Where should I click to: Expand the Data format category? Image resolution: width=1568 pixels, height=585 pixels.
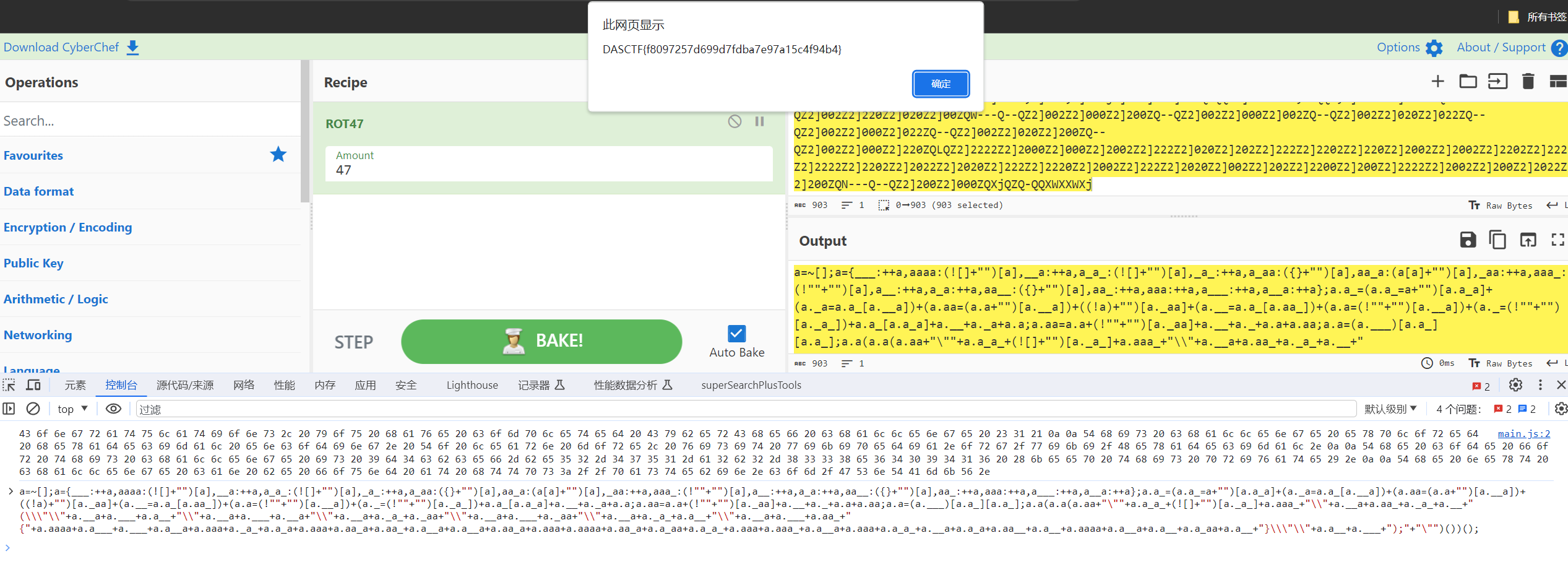[x=150, y=191]
